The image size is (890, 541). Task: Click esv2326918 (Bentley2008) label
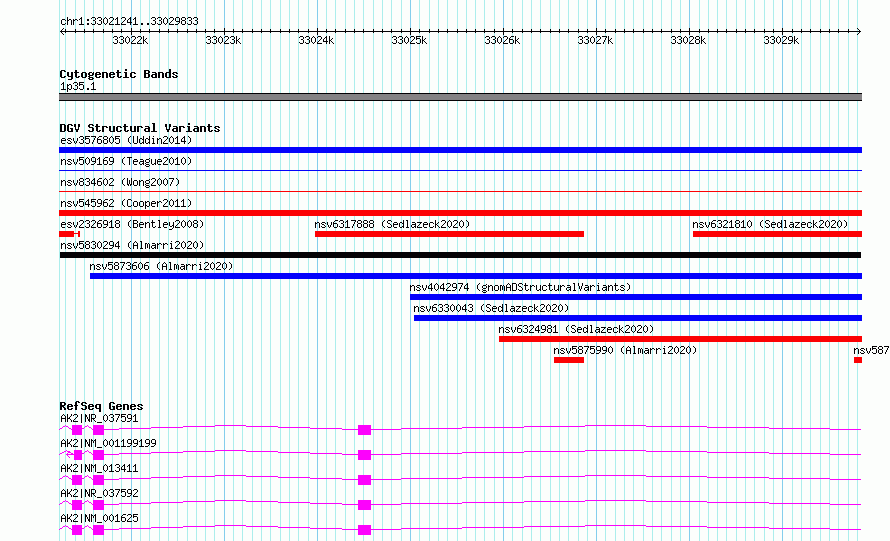132,224
